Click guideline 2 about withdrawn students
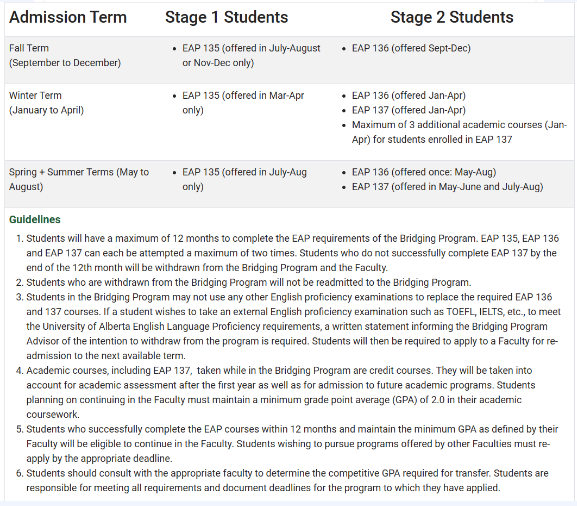The image size is (577, 506). [249, 283]
